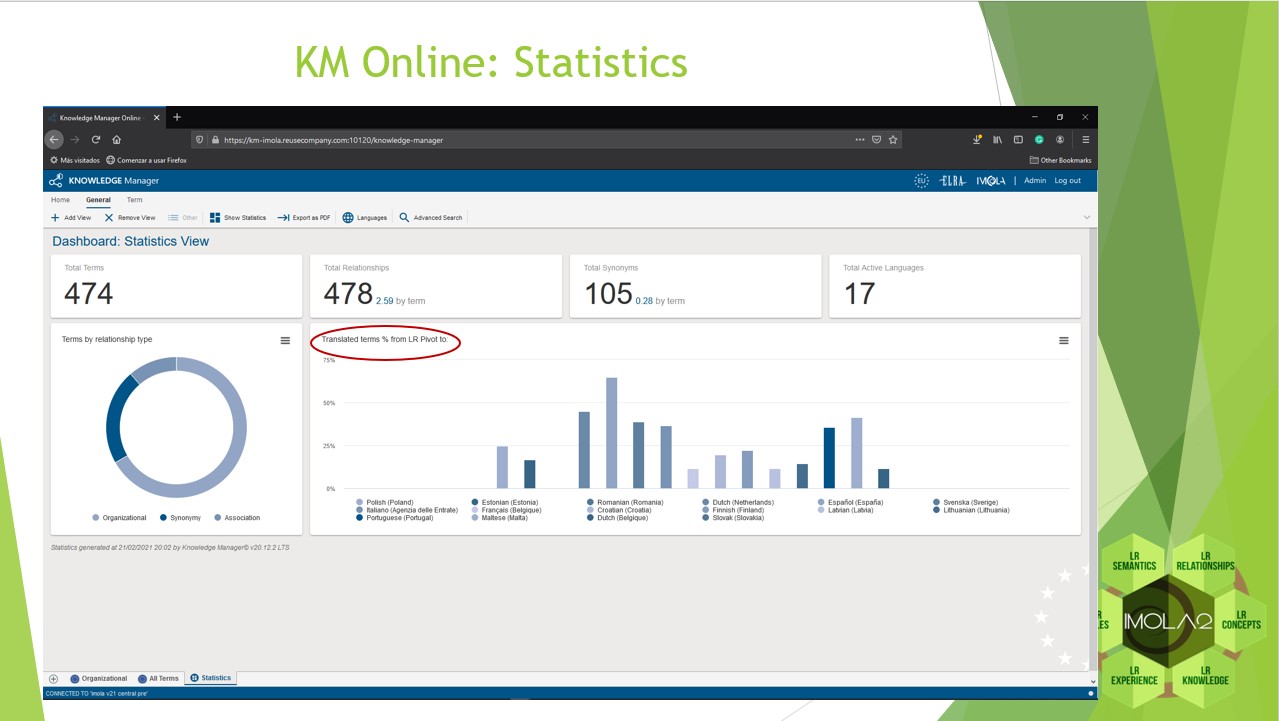This screenshot has height=721, width=1279.
Task: Toggle the Organizational series in chart legend
Action: [x=120, y=518]
